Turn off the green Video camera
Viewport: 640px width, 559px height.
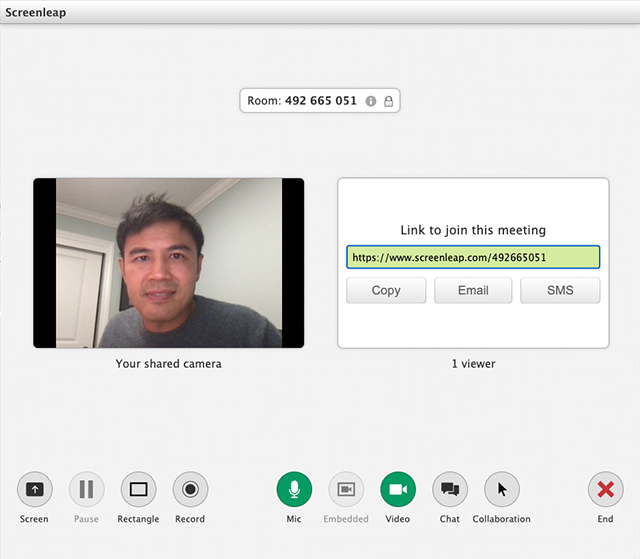[x=398, y=490]
